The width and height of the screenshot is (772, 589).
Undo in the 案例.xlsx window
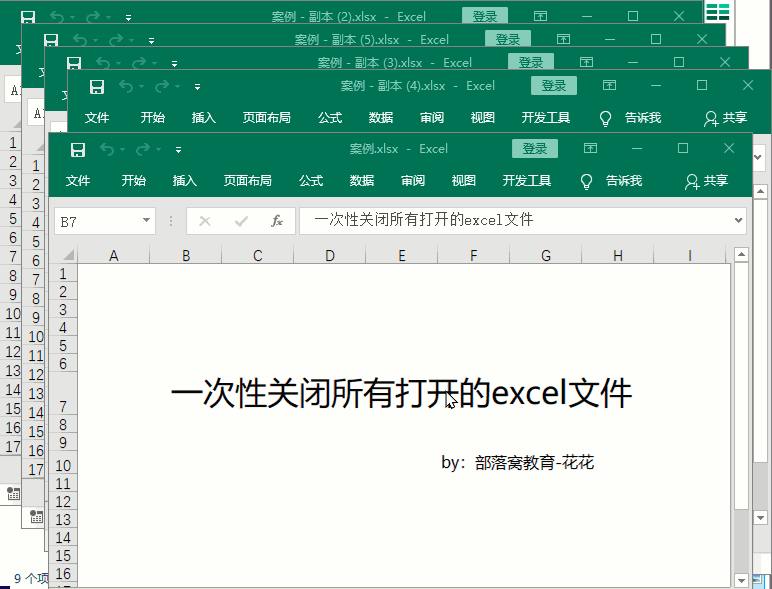(x=106, y=149)
